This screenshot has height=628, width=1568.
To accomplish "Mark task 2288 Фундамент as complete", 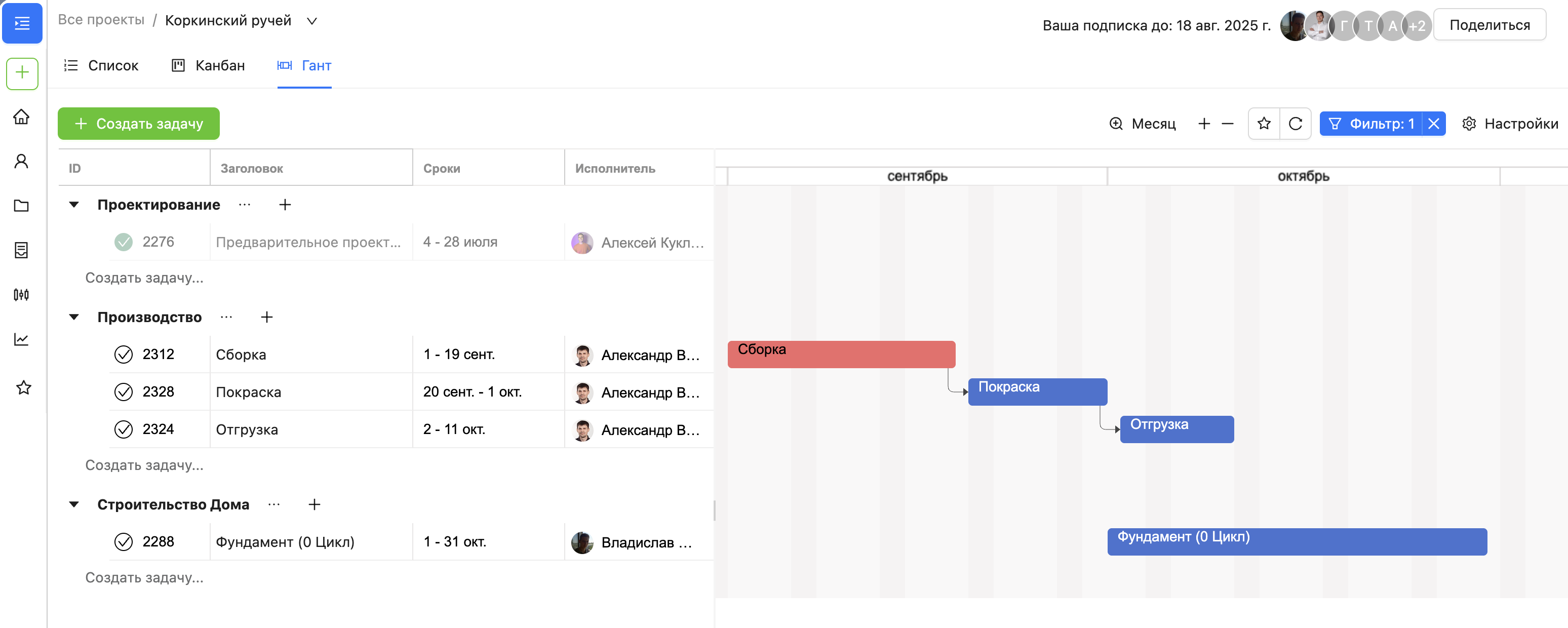I will 124,541.
